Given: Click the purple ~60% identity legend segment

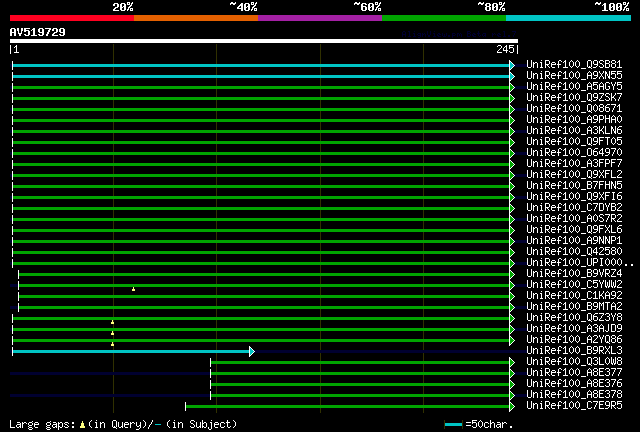Looking at the screenshot, I should (320, 18).
